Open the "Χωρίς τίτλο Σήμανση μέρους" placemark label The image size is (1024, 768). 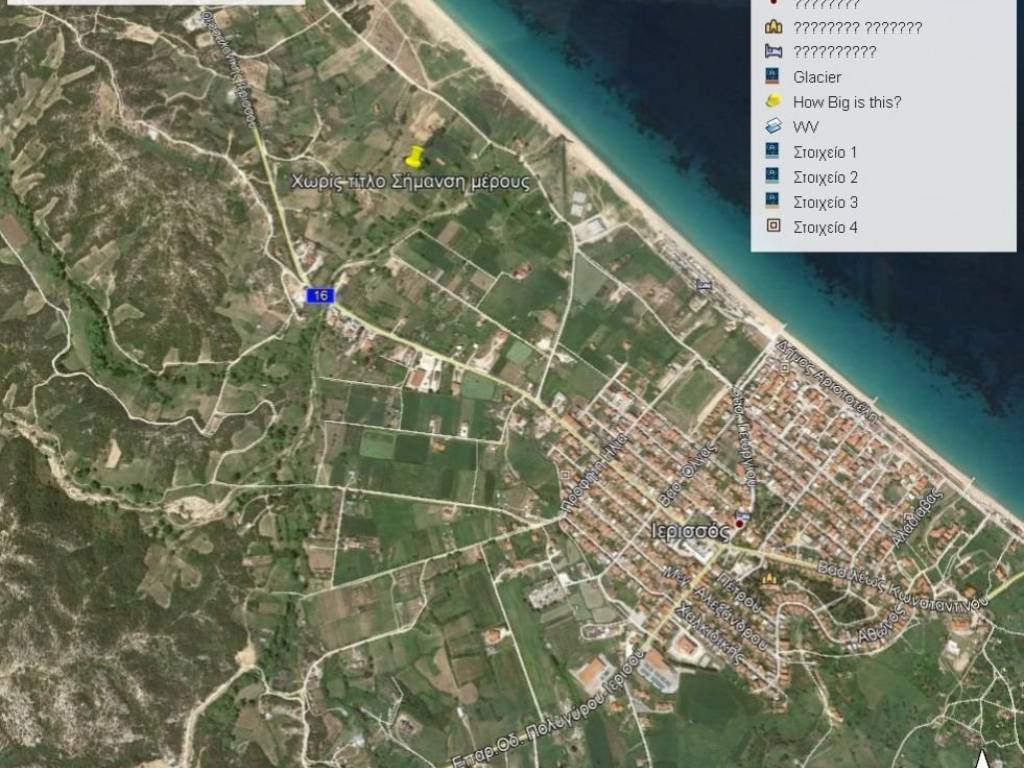click(410, 183)
